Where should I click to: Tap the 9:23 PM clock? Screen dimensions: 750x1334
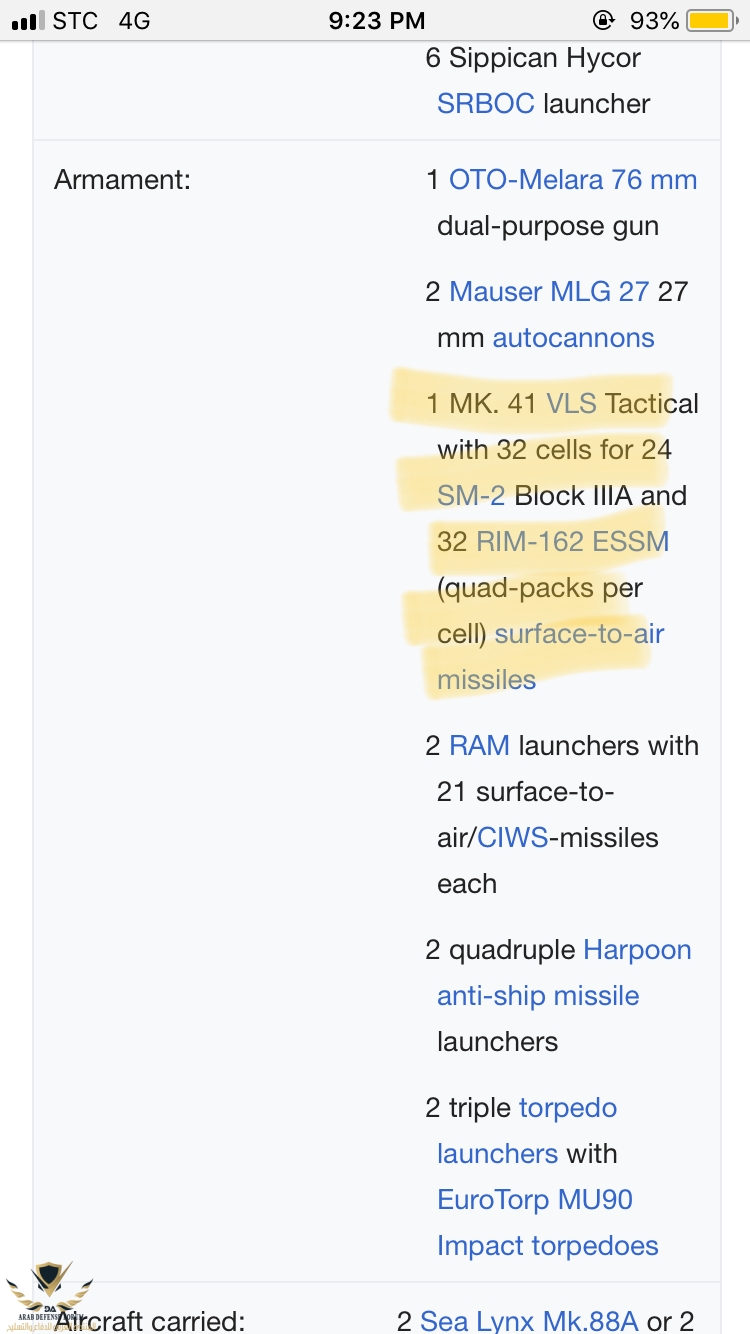pyautogui.click(x=376, y=20)
